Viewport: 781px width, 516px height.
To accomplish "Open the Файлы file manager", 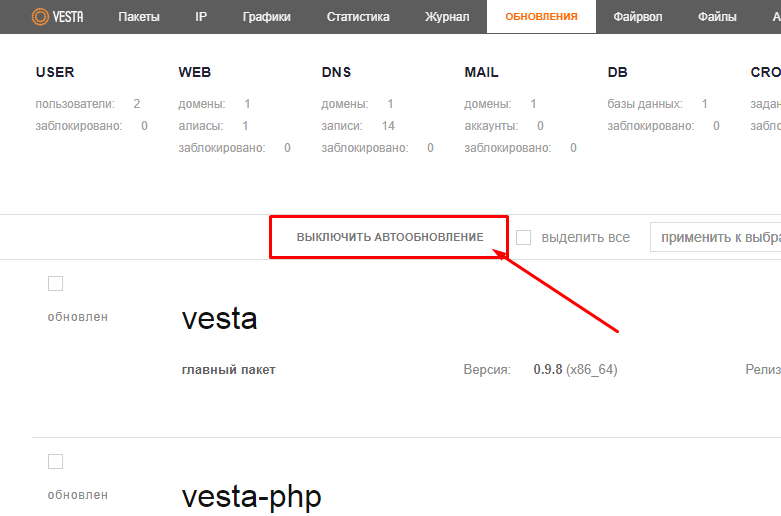I will 717,17.
